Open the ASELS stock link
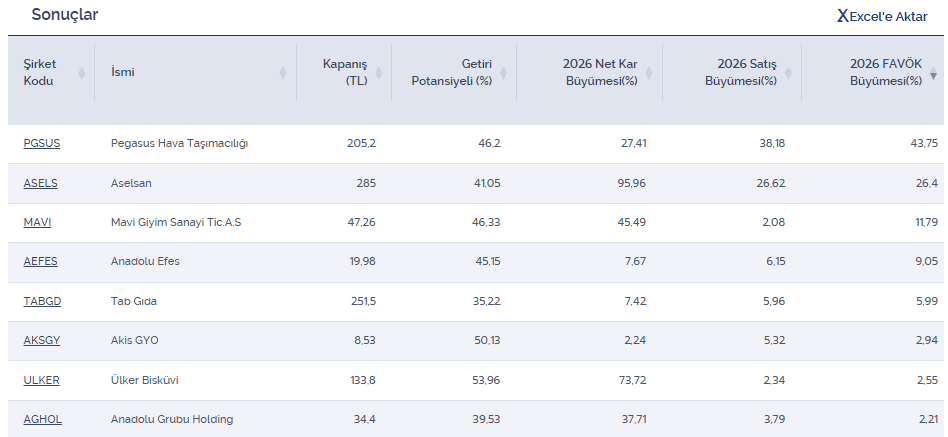 [41, 183]
